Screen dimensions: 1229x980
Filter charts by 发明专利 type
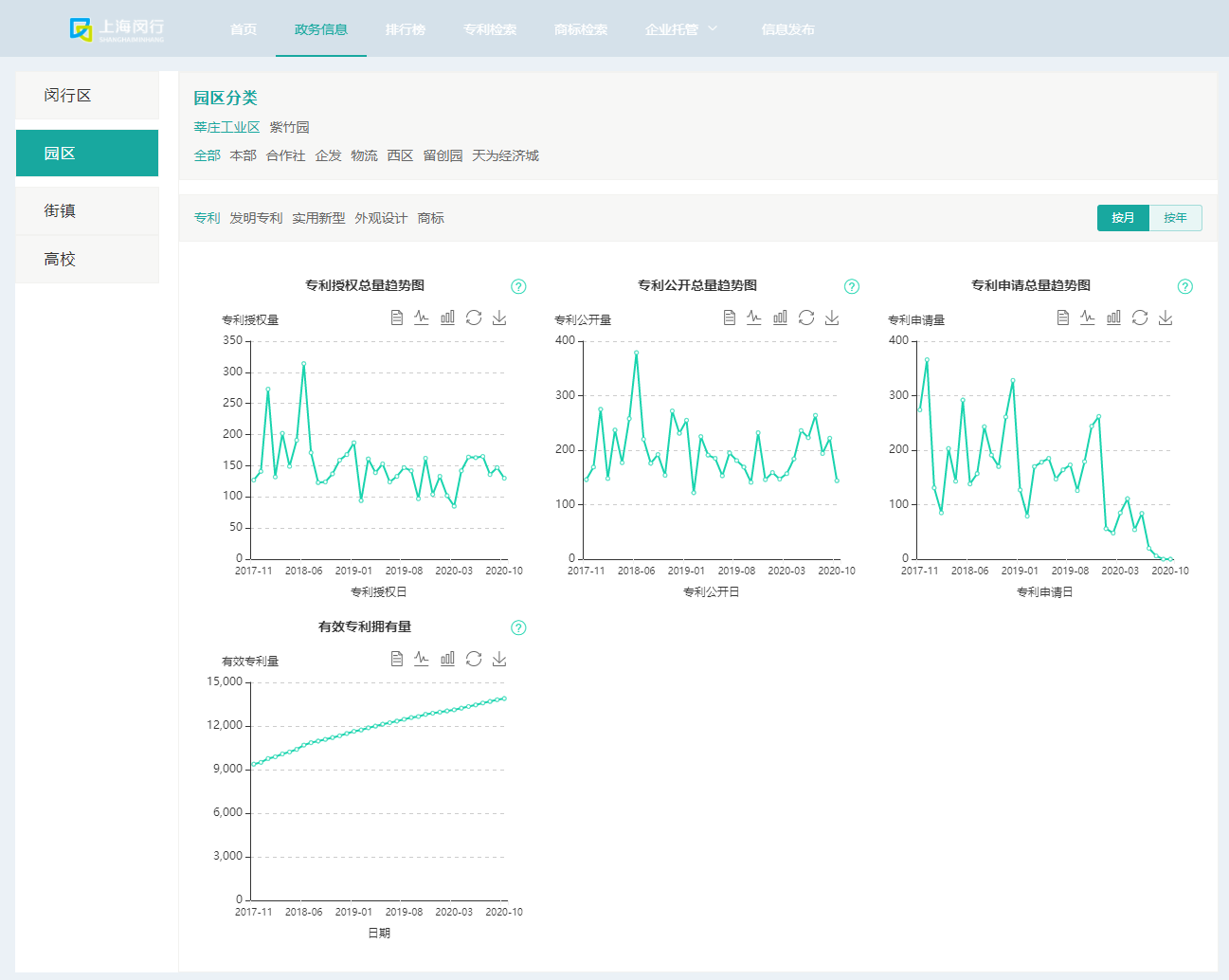[x=256, y=218]
